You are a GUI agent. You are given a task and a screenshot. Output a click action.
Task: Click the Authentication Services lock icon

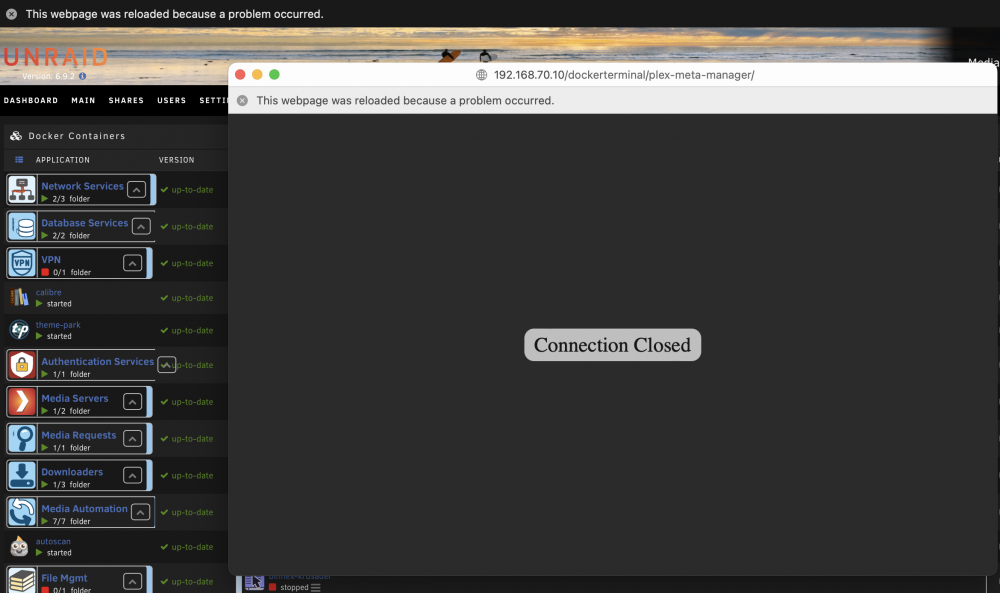coord(22,365)
